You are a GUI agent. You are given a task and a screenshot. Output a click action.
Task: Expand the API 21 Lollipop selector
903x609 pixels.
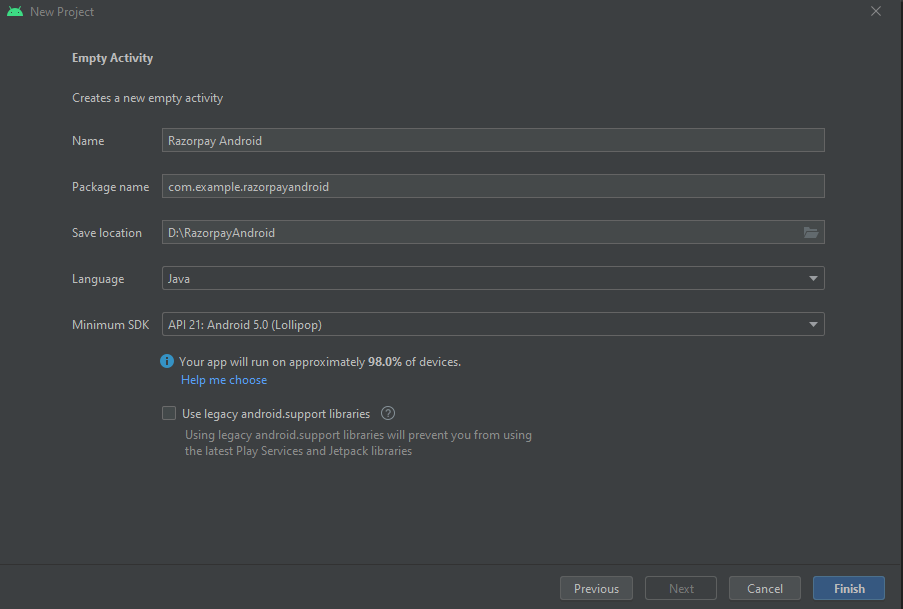[493, 324]
